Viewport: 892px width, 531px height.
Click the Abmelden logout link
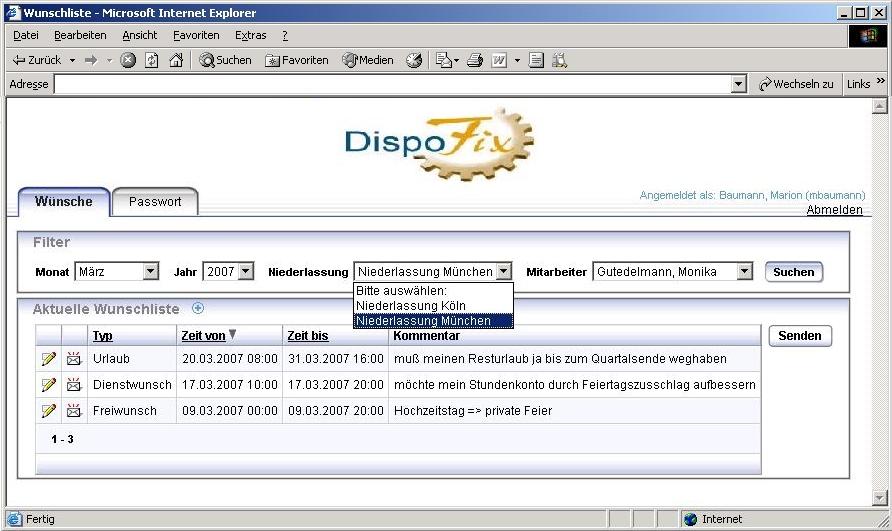click(835, 209)
